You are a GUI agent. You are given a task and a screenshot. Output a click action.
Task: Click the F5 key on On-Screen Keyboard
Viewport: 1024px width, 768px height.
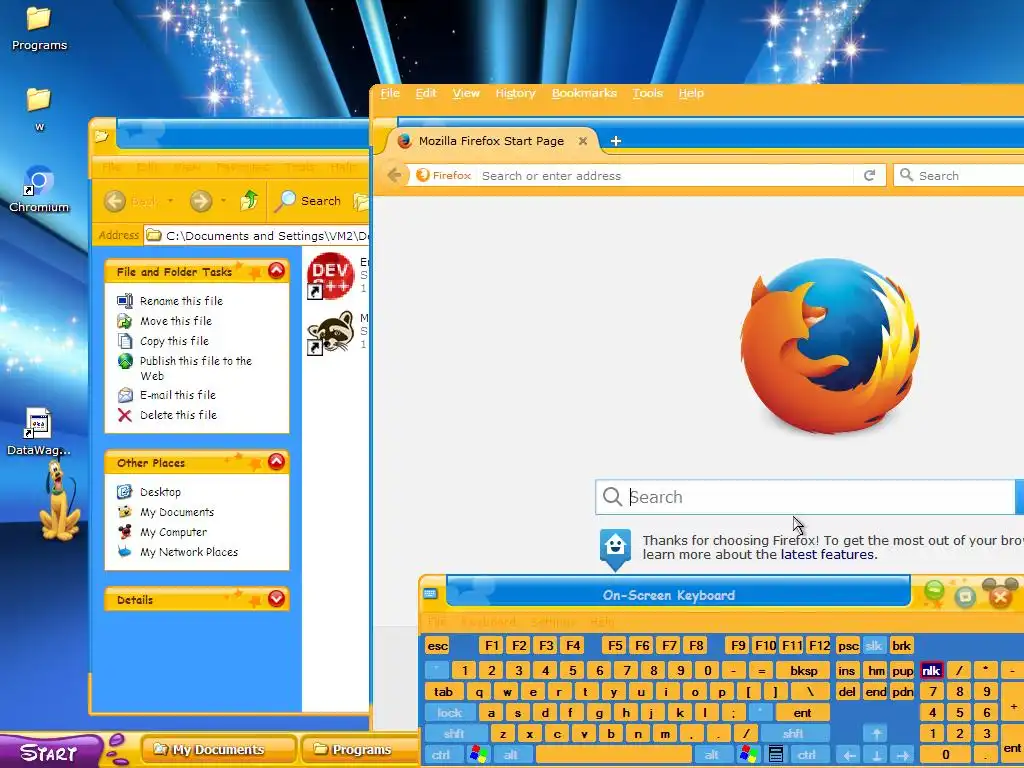pos(615,646)
